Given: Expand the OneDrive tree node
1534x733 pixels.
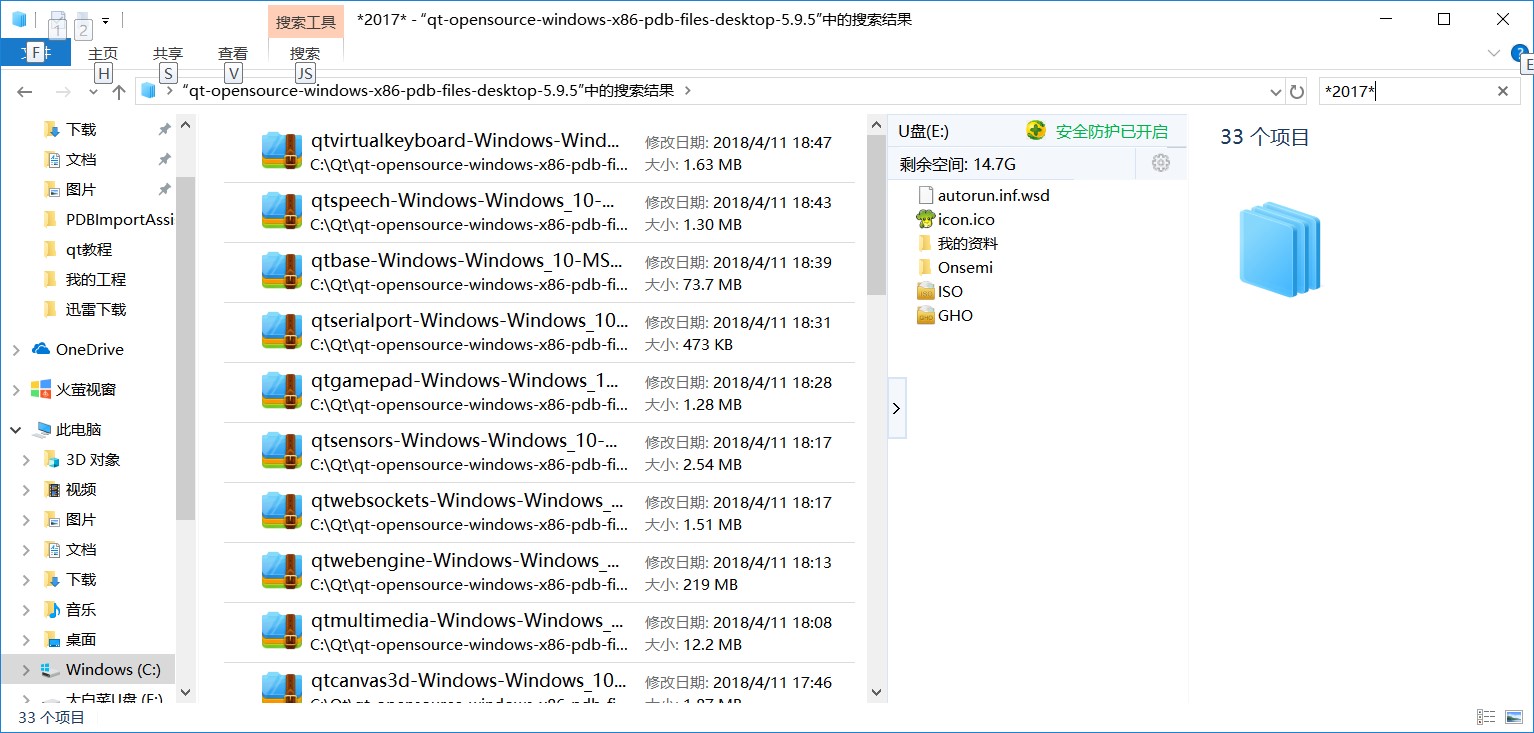Looking at the screenshot, I should coord(16,350).
